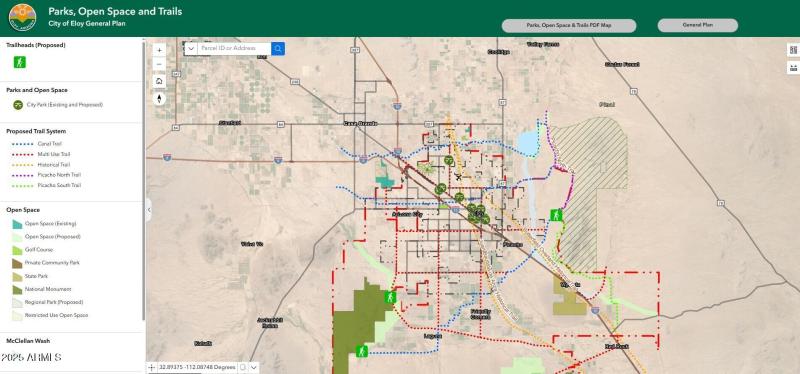Open the General Plan button
The image size is (800, 374).
[697, 26]
